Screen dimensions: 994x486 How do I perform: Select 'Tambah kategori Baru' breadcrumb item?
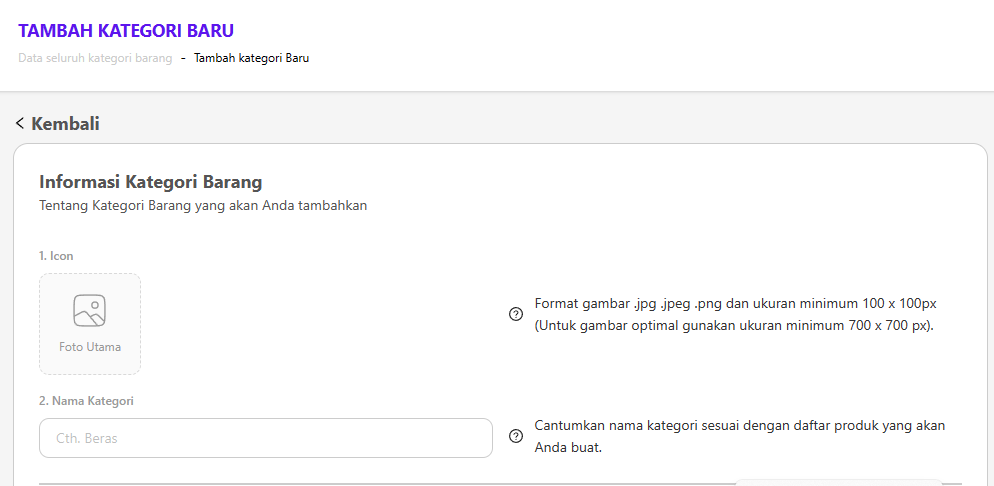[251, 58]
